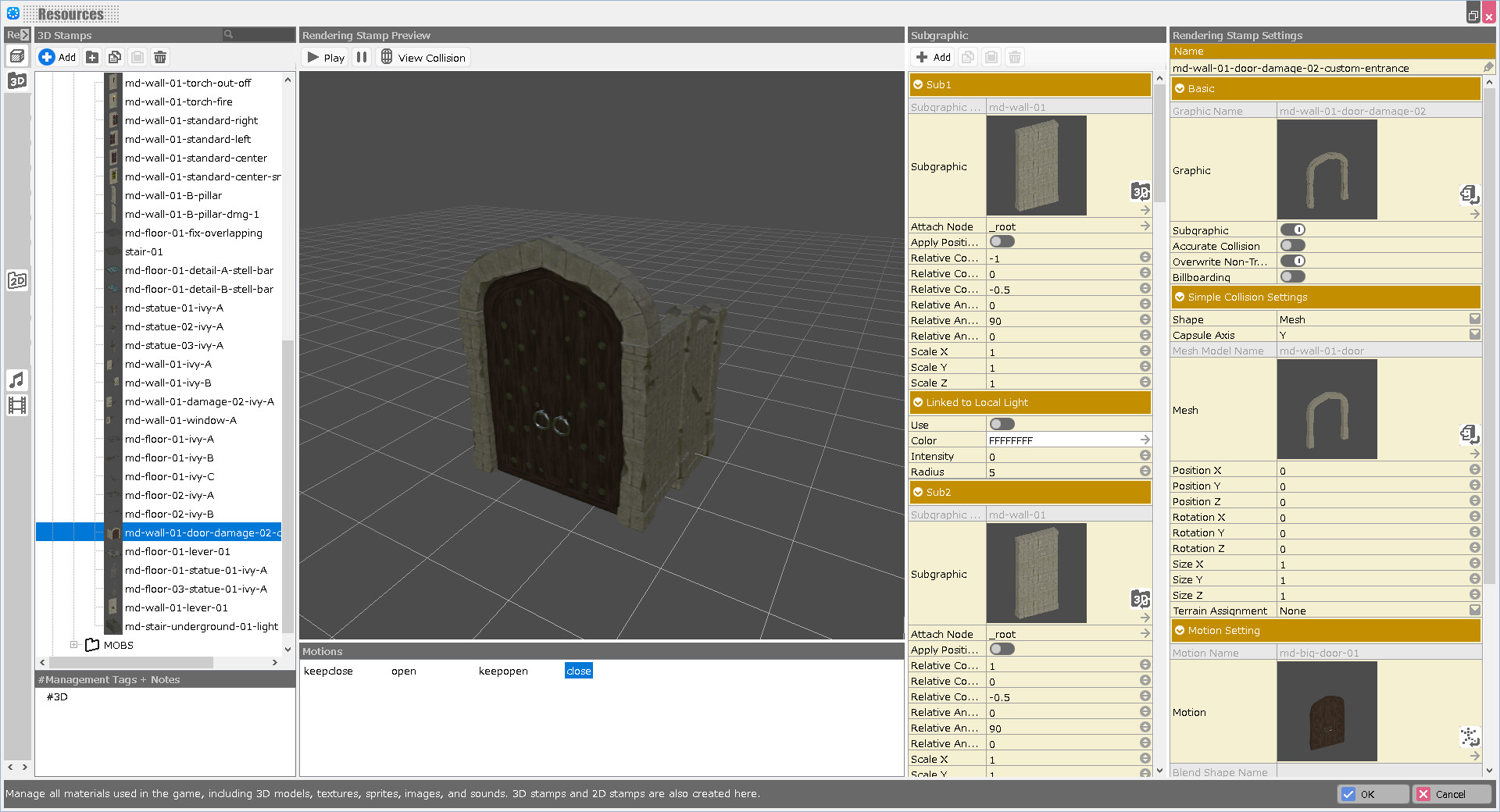The image size is (1500, 812).
Task: Collapse the Sub2 section in the Subgraphic panel
Action: coord(920,492)
